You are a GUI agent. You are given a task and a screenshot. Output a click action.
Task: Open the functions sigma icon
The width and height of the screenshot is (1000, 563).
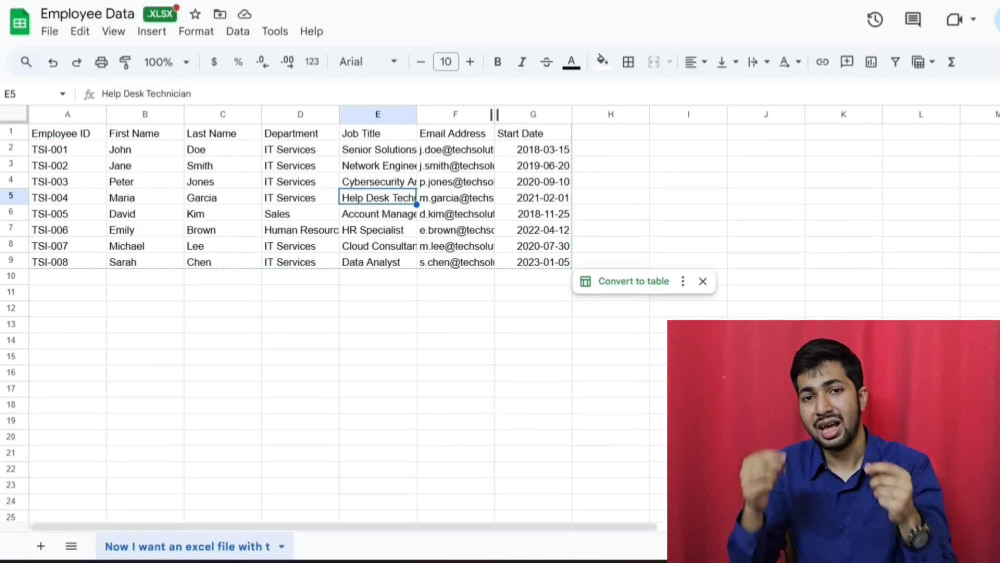point(951,62)
